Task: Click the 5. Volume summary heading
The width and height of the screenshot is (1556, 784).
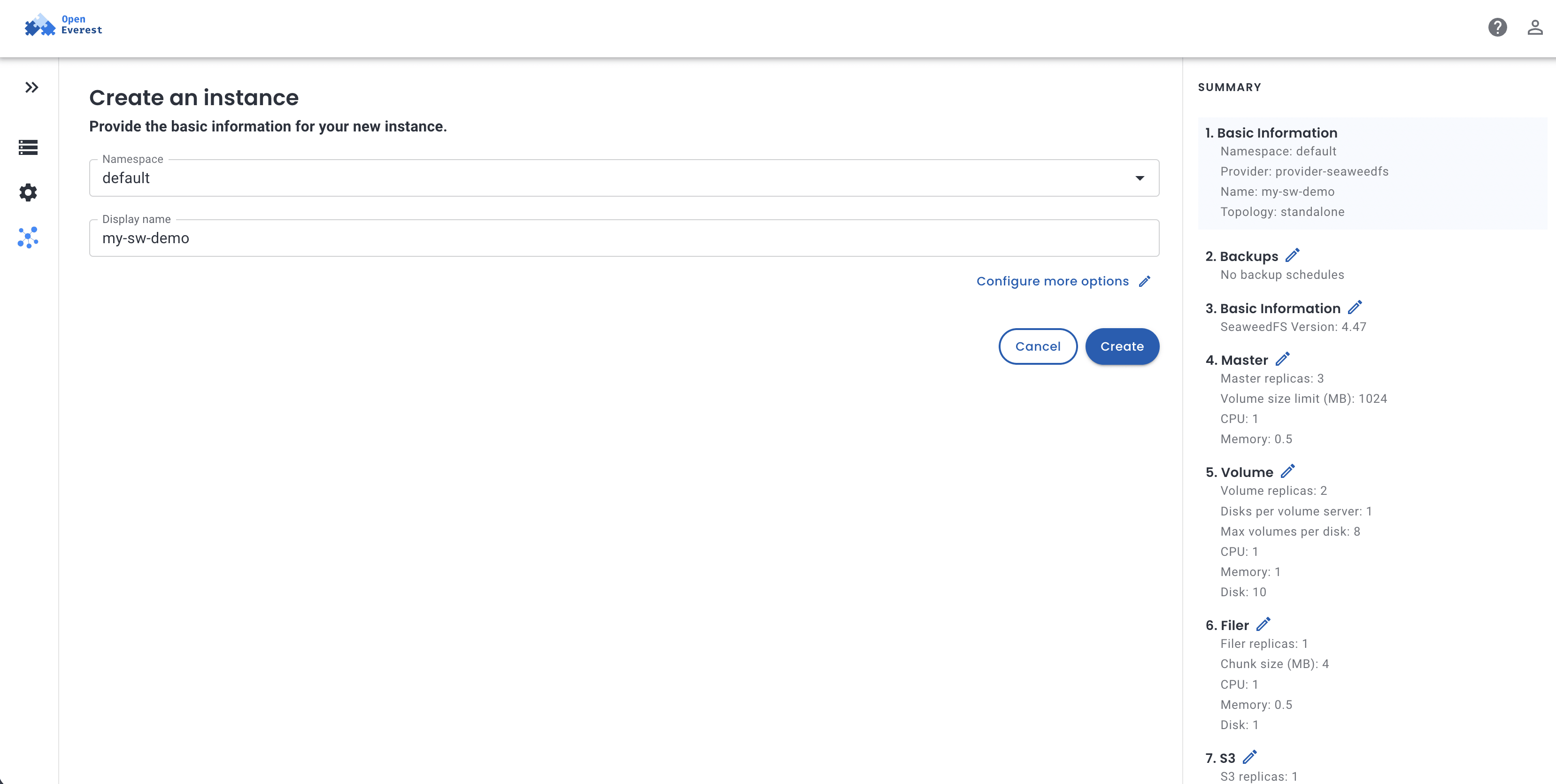Action: (1239, 472)
